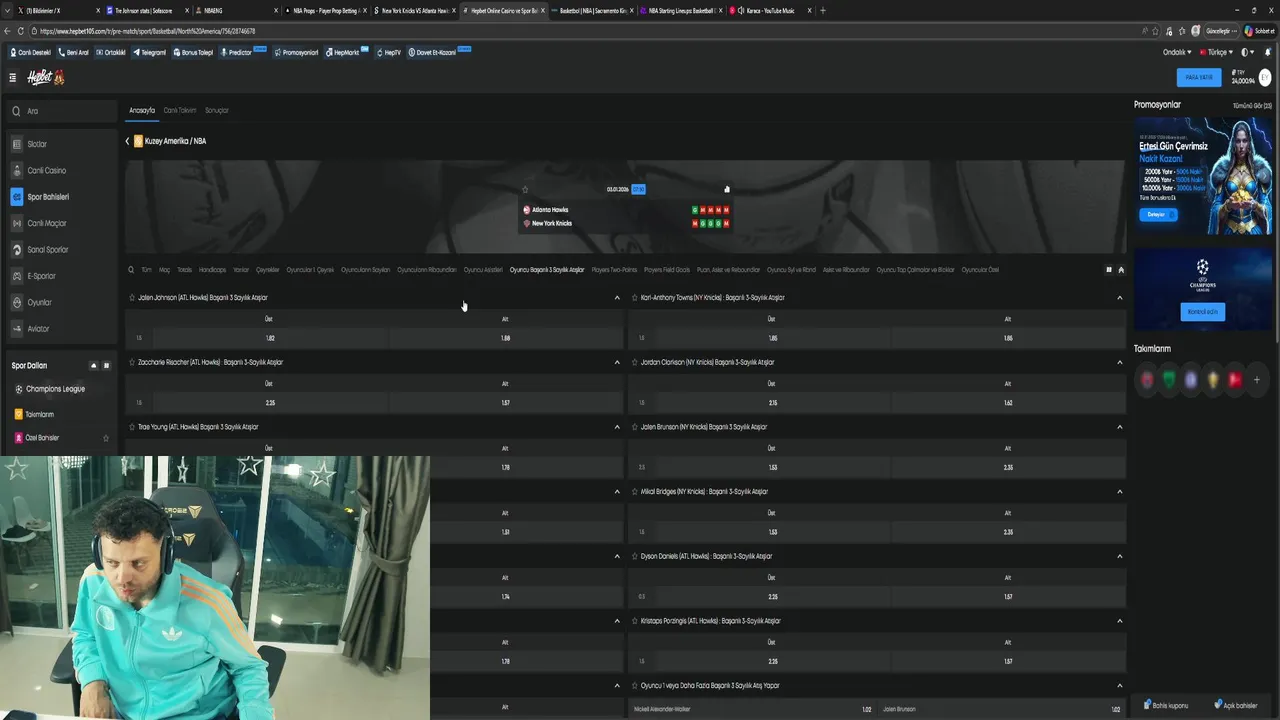Viewport: 1280px width, 720px height.
Task: Collapse the Kristaps Porzingis market
Action: point(1119,621)
